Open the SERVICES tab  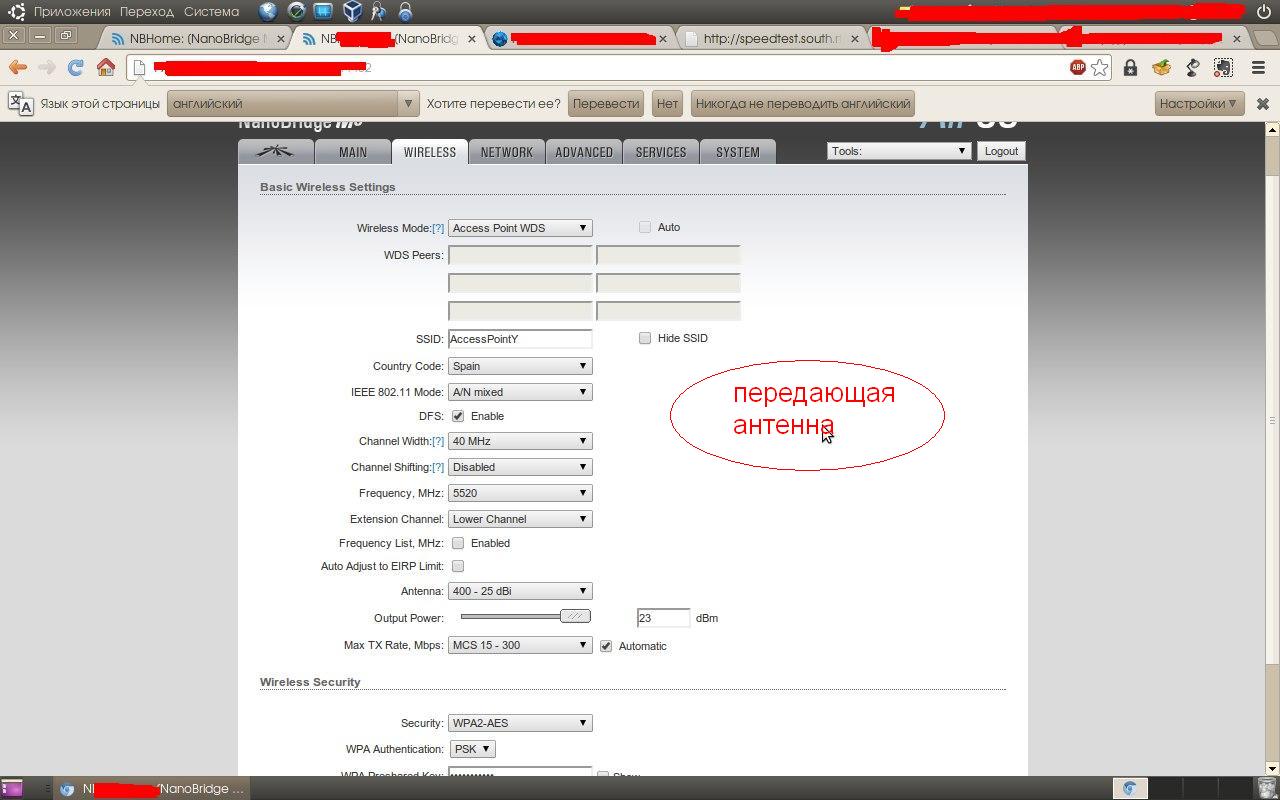[x=661, y=152]
